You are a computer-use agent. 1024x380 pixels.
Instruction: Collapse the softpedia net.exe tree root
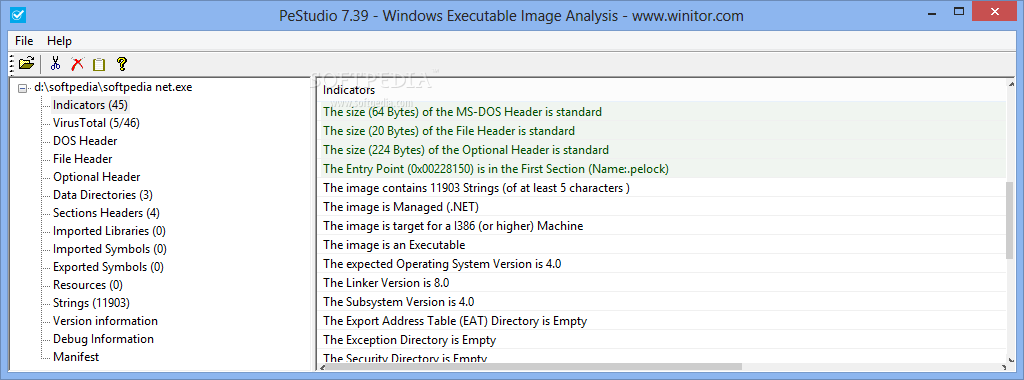click(x=23, y=87)
